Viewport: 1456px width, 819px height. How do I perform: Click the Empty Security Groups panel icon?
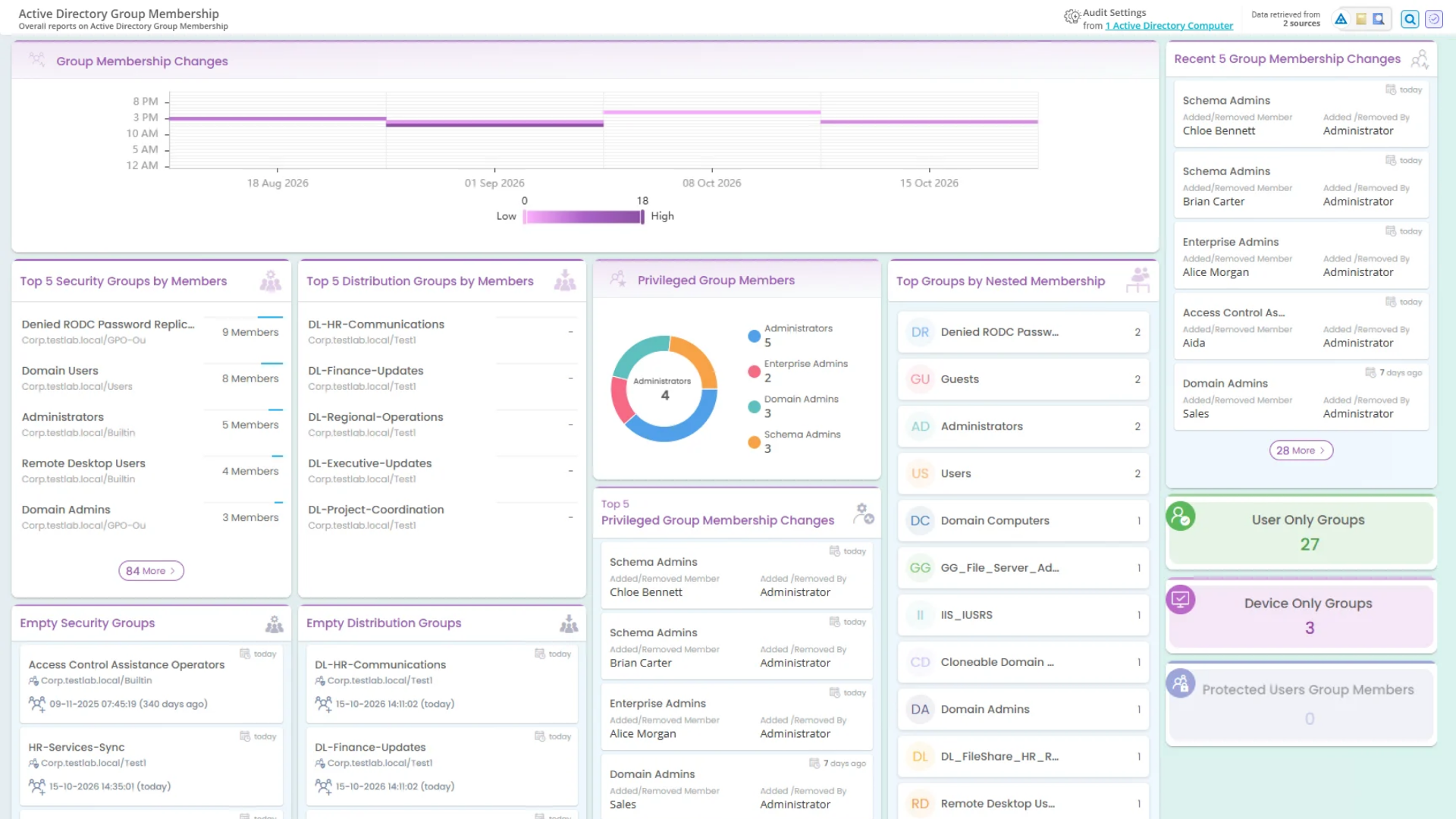point(274,624)
